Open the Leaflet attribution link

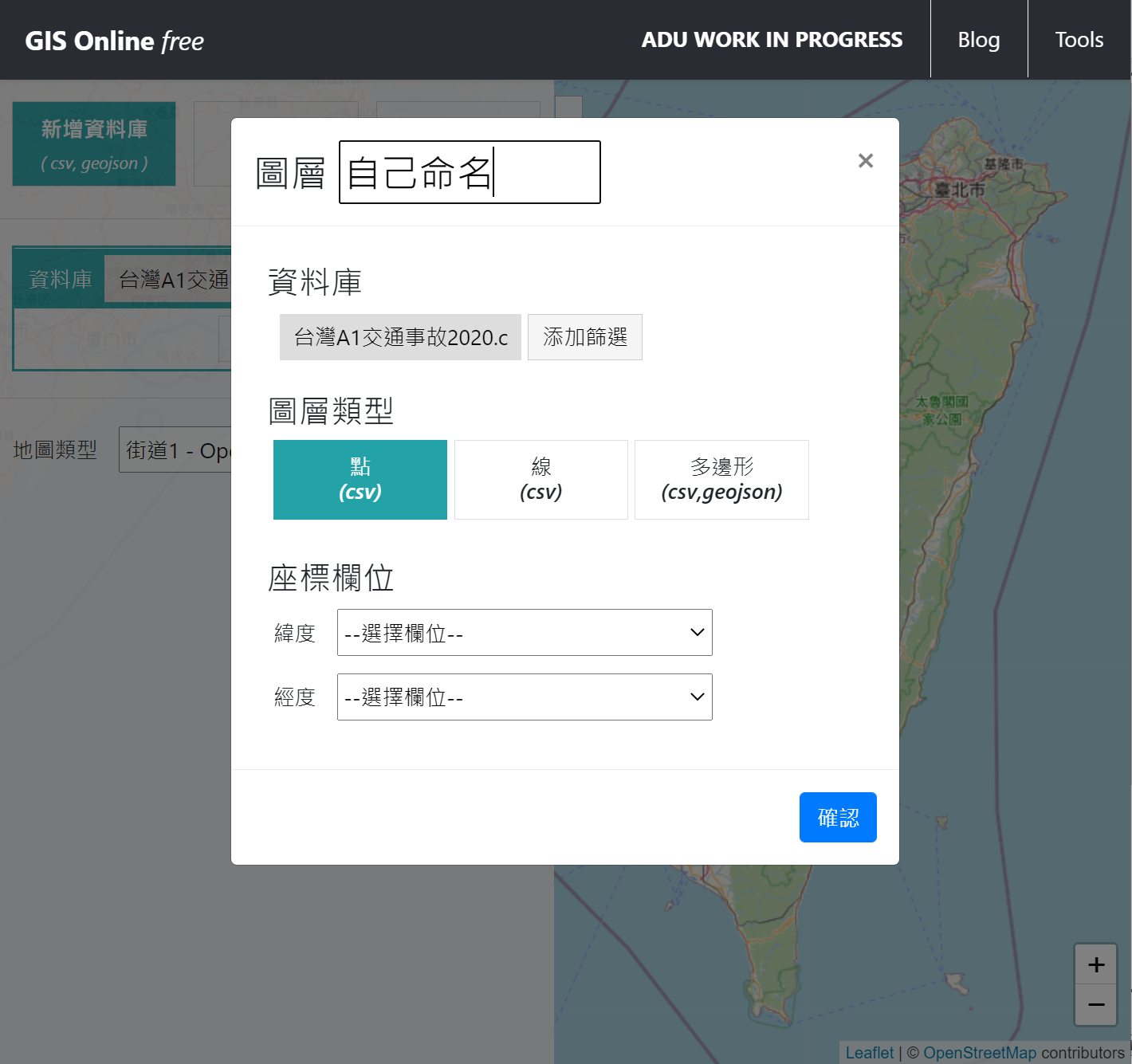(869, 1053)
